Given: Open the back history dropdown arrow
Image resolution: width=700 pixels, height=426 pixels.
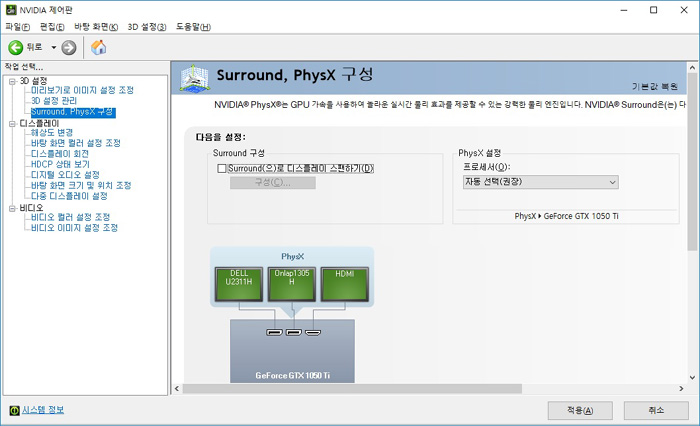Looking at the screenshot, I should click(x=54, y=47).
